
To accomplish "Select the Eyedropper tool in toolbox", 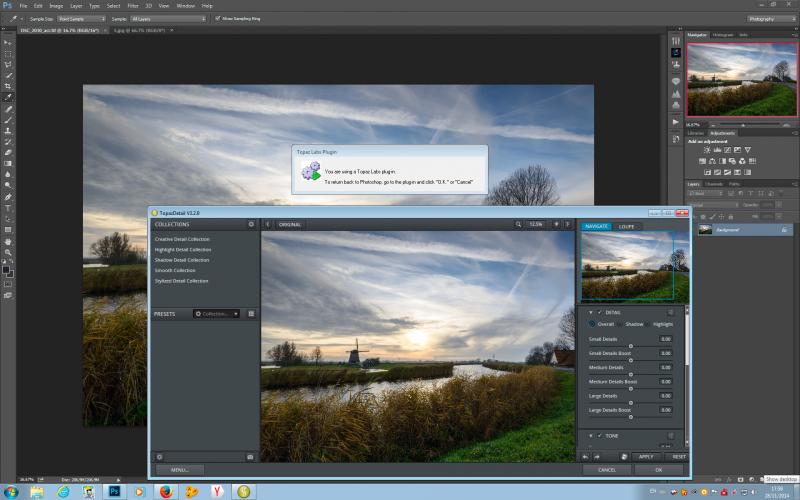I will (8, 97).
